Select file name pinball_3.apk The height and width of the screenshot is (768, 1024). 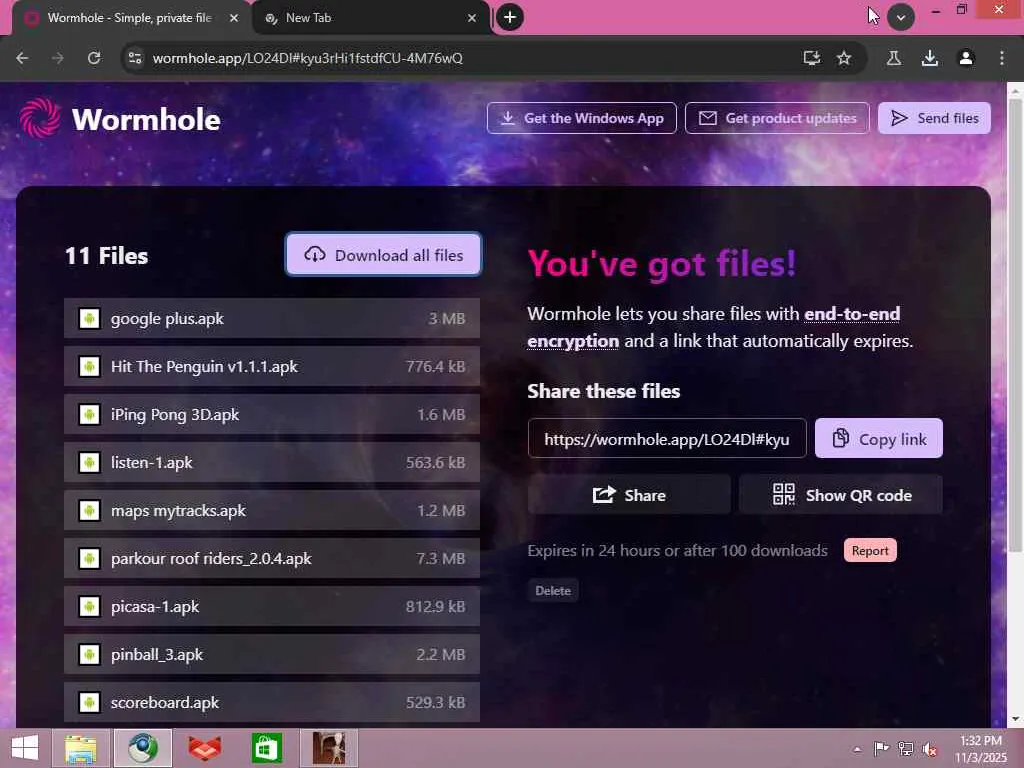tap(157, 654)
